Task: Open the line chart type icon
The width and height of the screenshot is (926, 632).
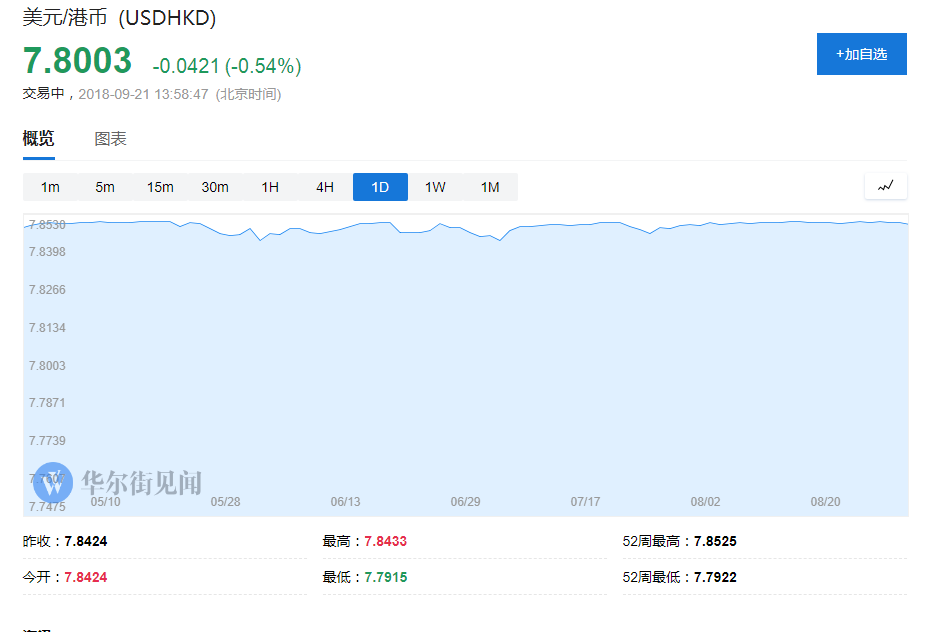Action: point(885,186)
